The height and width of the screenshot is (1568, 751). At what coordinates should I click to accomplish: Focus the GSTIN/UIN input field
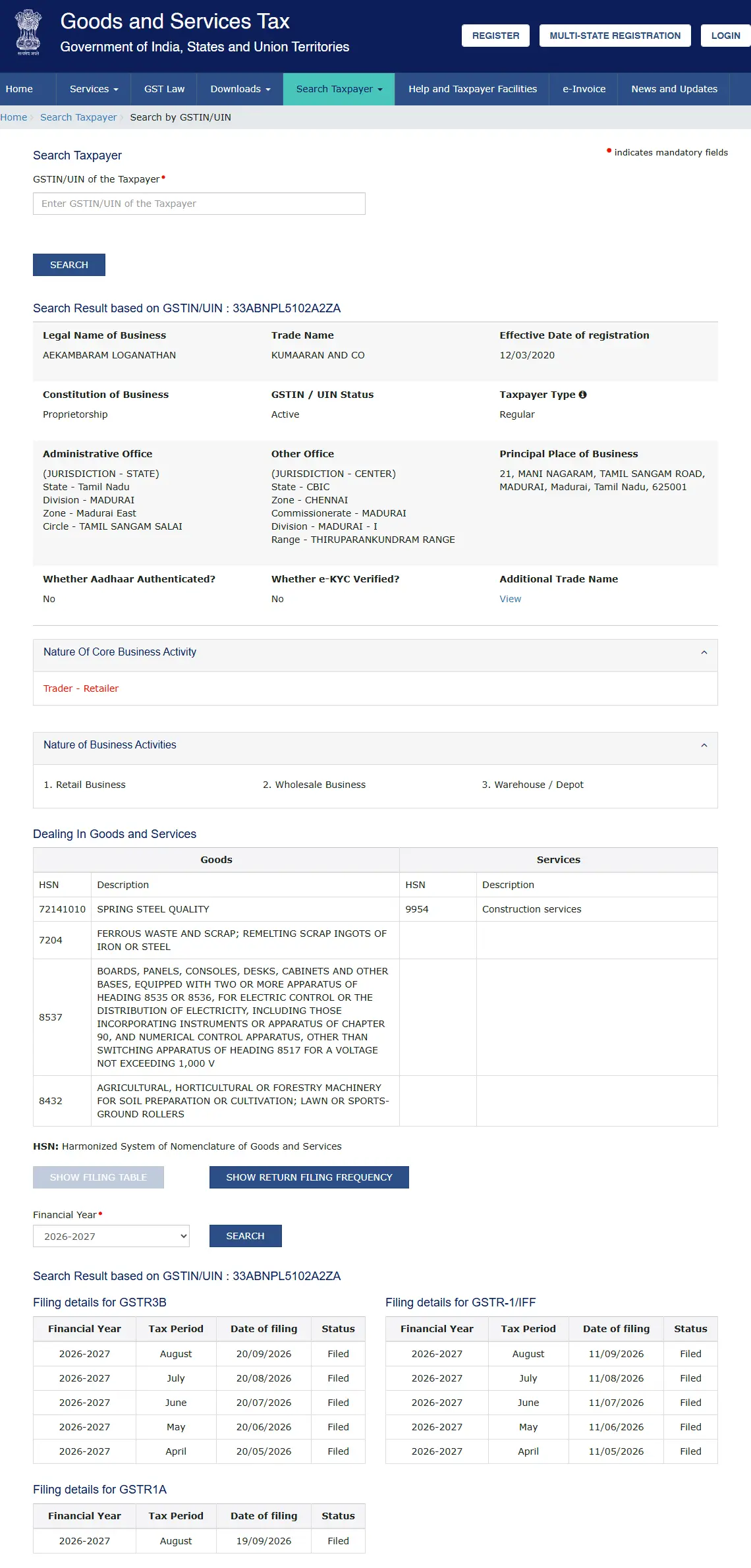pos(199,204)
